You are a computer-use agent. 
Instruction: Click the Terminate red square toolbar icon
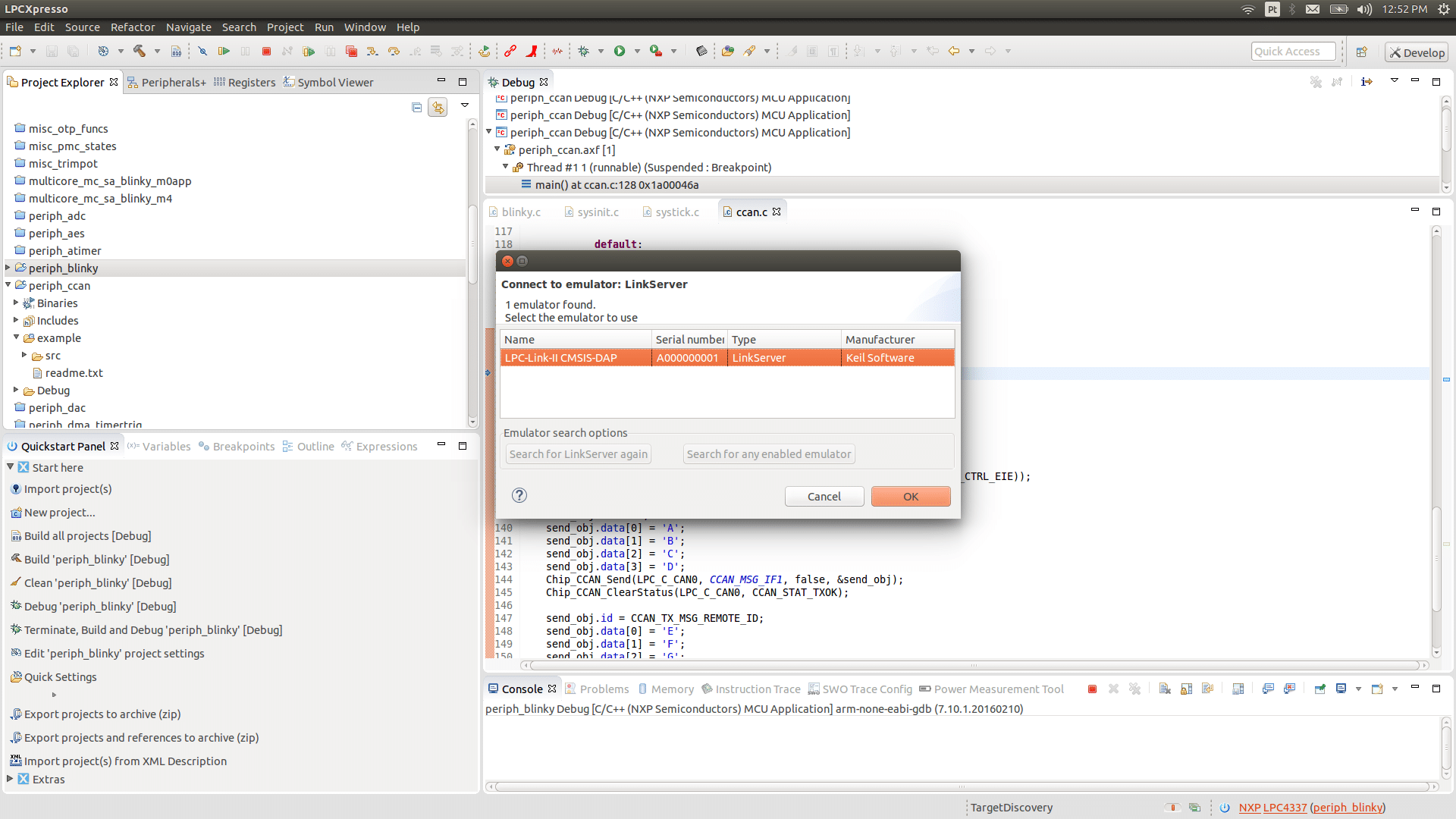(266, 52)
